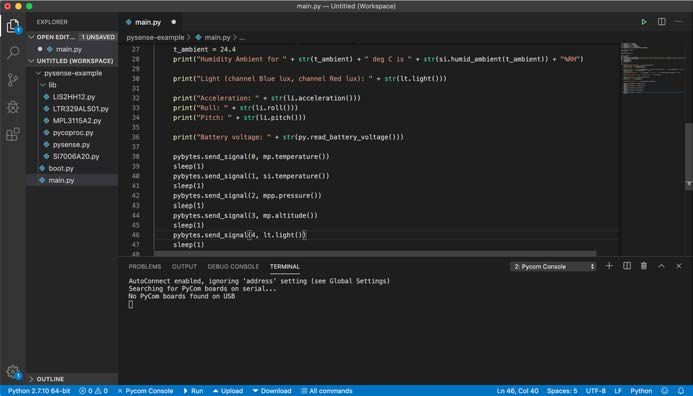
Task: Click breadcrumb ellipsis symbol
Action: (x=242, y=38)
